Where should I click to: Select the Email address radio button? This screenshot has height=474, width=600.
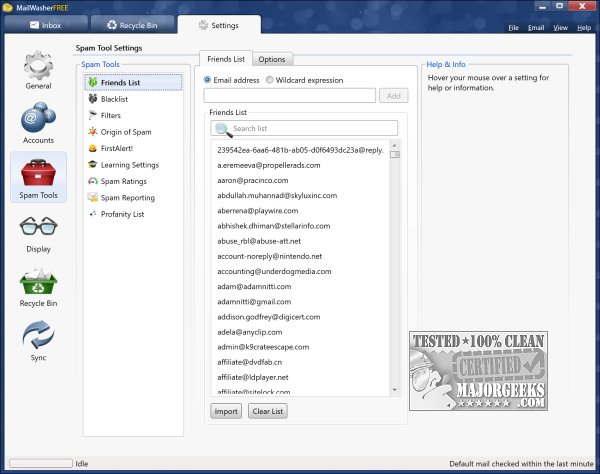(x=207, y=80)
